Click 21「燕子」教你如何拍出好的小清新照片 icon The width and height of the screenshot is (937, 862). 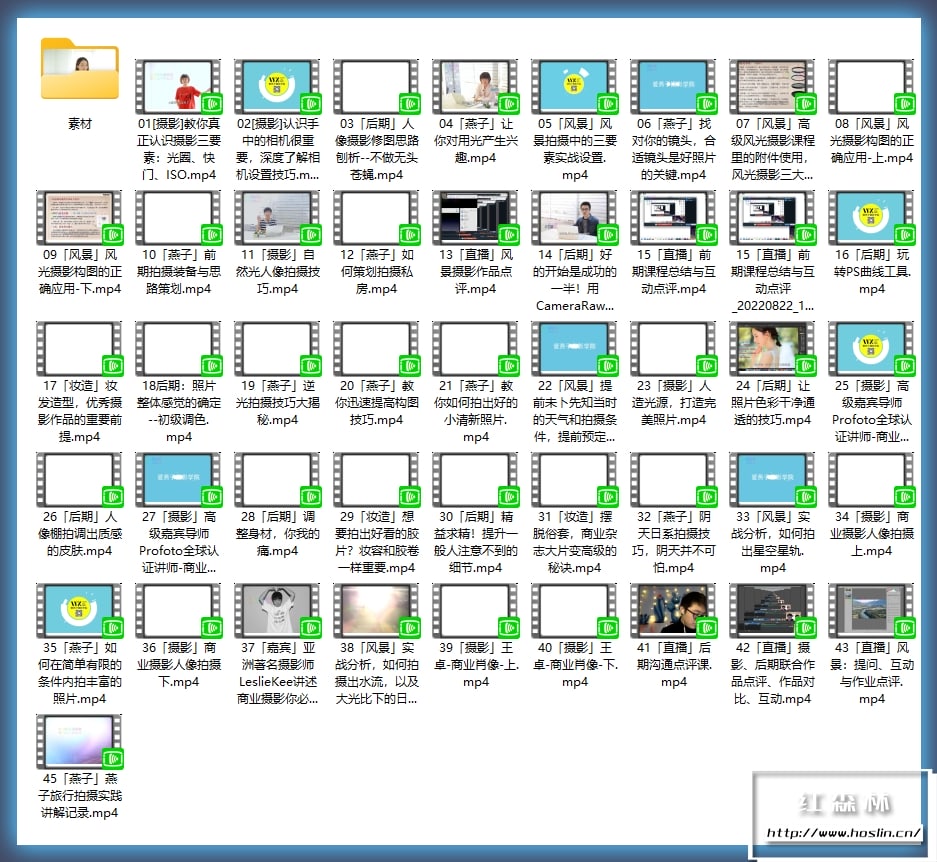tap(475, 349)
